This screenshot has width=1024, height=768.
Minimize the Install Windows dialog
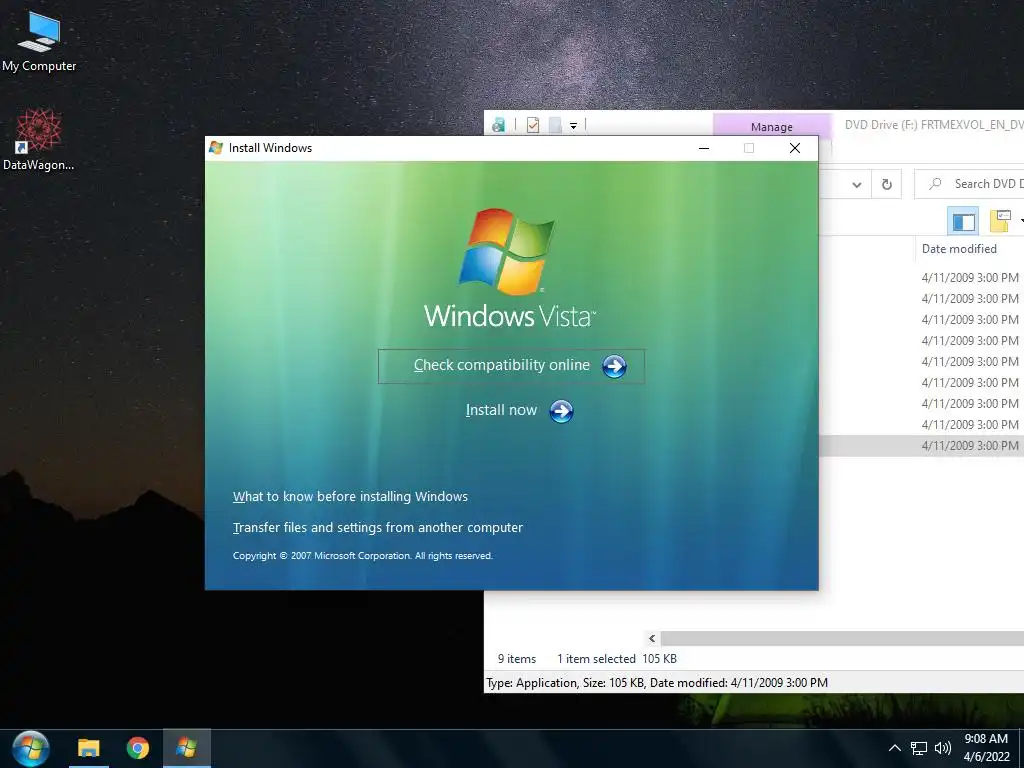(x=704, y=148)
